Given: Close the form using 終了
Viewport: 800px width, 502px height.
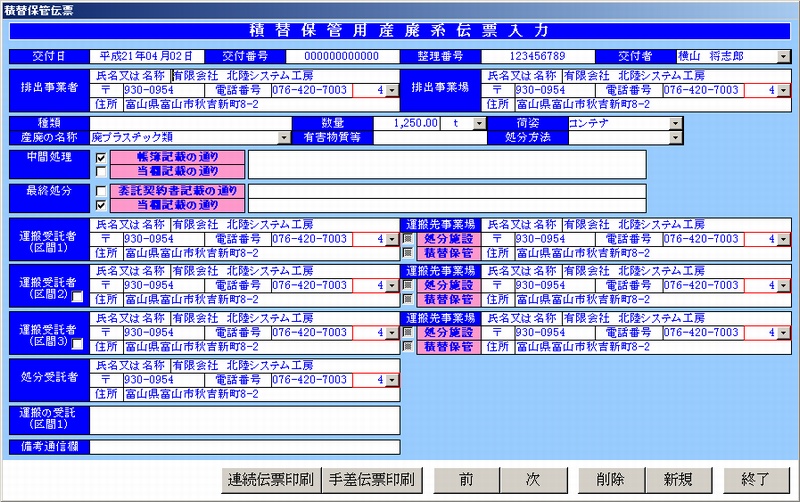Looking at the screenshot, I should click(756, 479).
